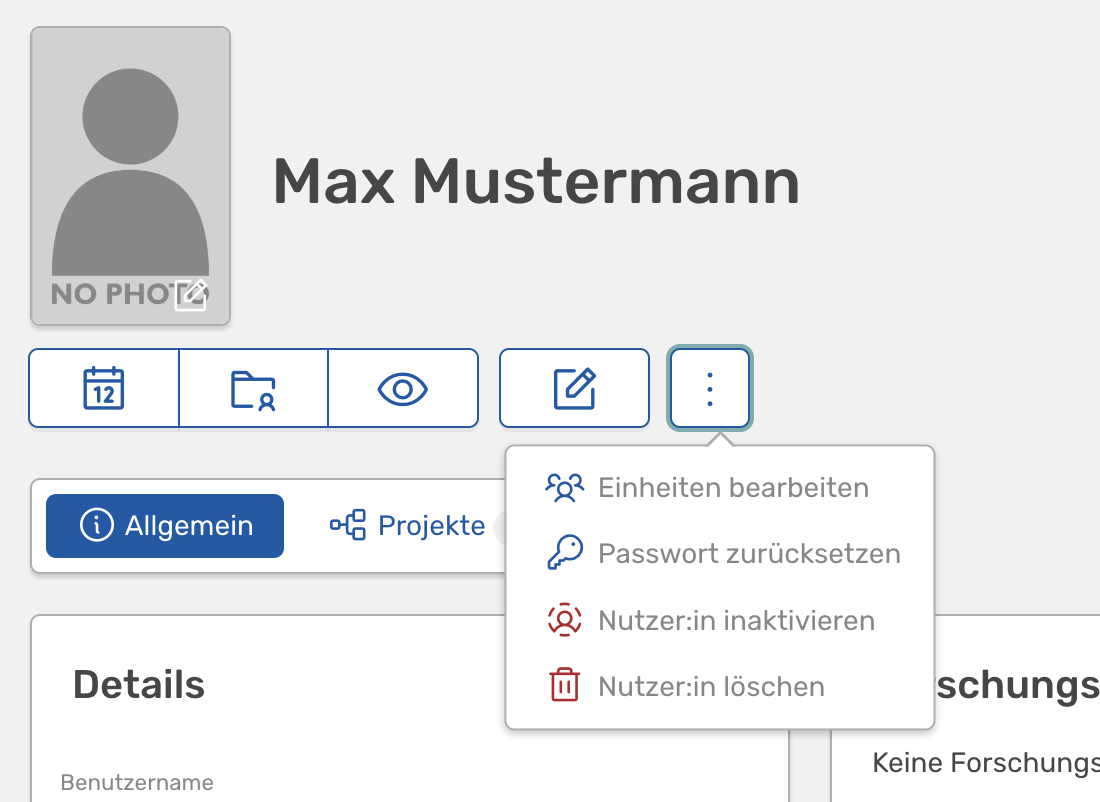Toggle profile visibility with eye icon
Screen dimensions: 1100x802
[x=403, y=388]
